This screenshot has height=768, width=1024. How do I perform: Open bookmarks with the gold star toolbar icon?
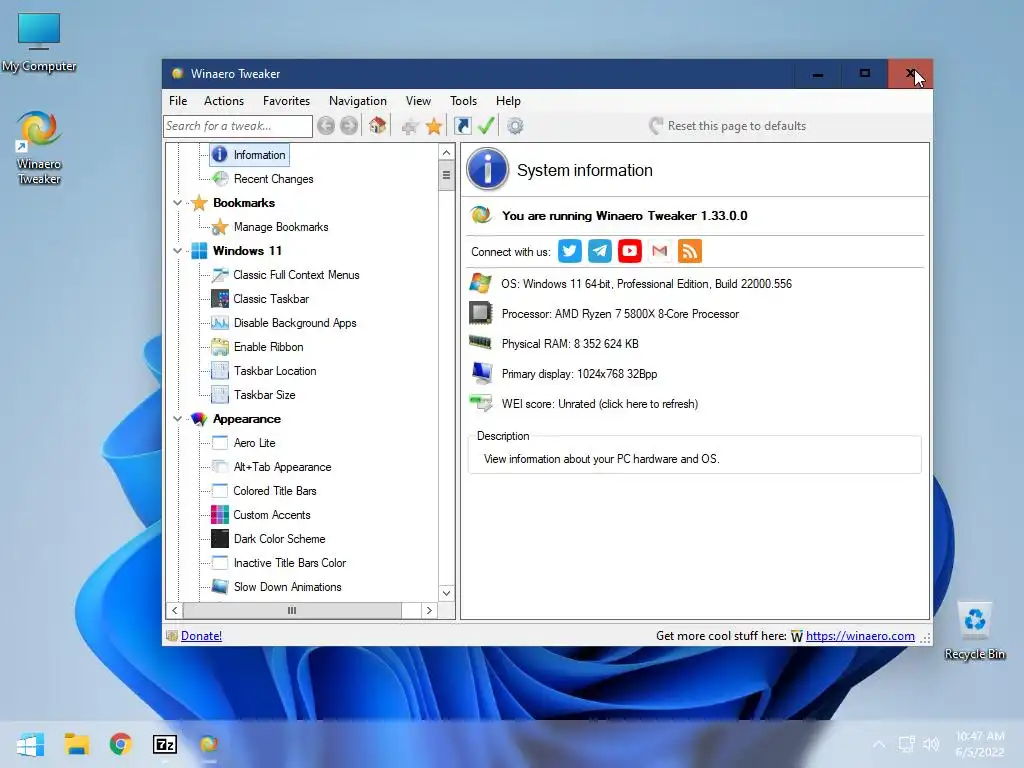point(434,126)
